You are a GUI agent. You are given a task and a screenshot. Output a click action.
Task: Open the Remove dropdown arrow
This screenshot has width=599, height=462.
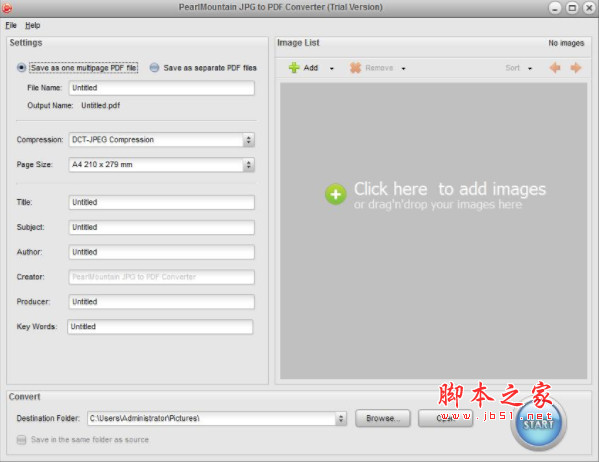[x=403, y=68]
